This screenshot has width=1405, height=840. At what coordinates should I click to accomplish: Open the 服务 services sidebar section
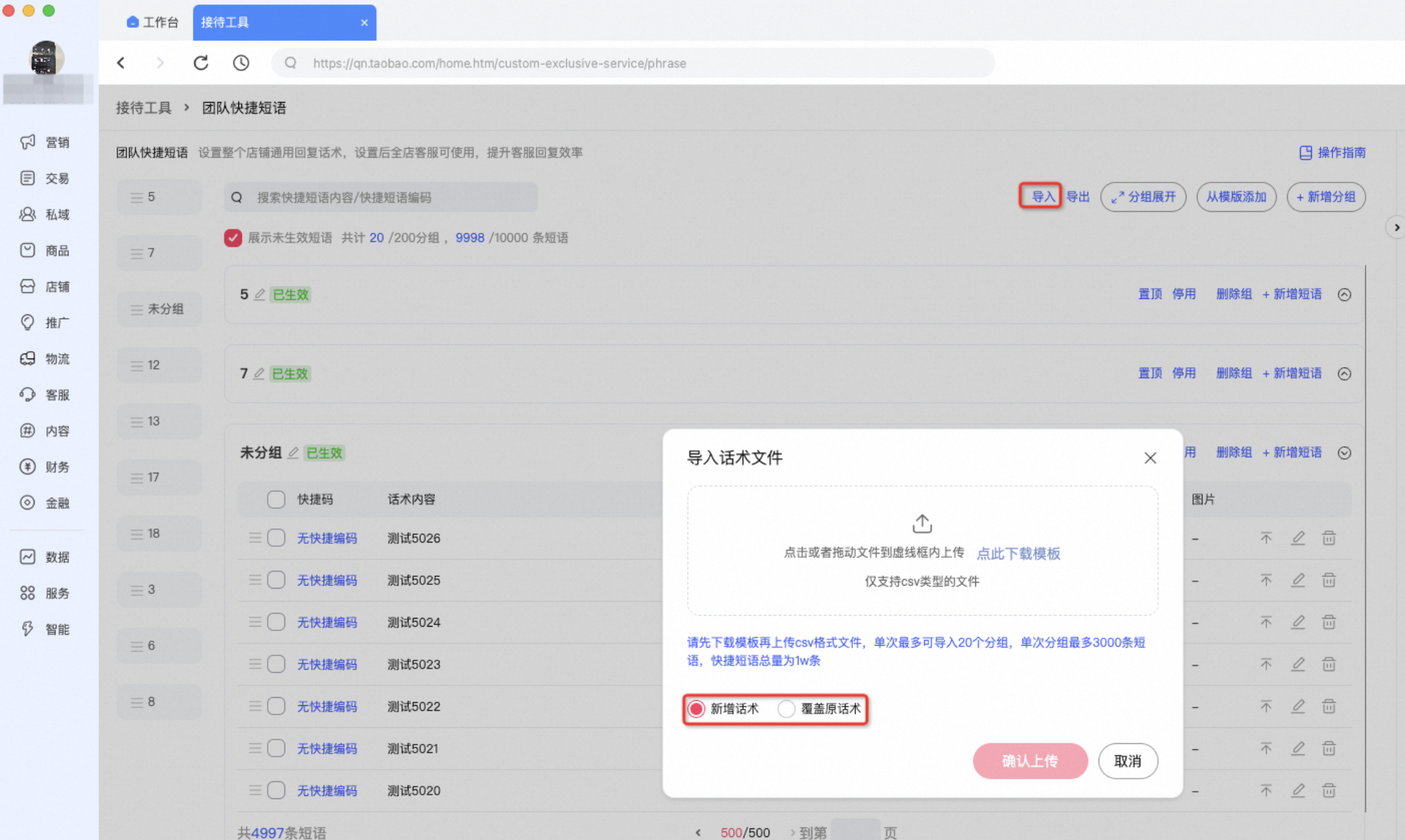(x=45, y=593)
